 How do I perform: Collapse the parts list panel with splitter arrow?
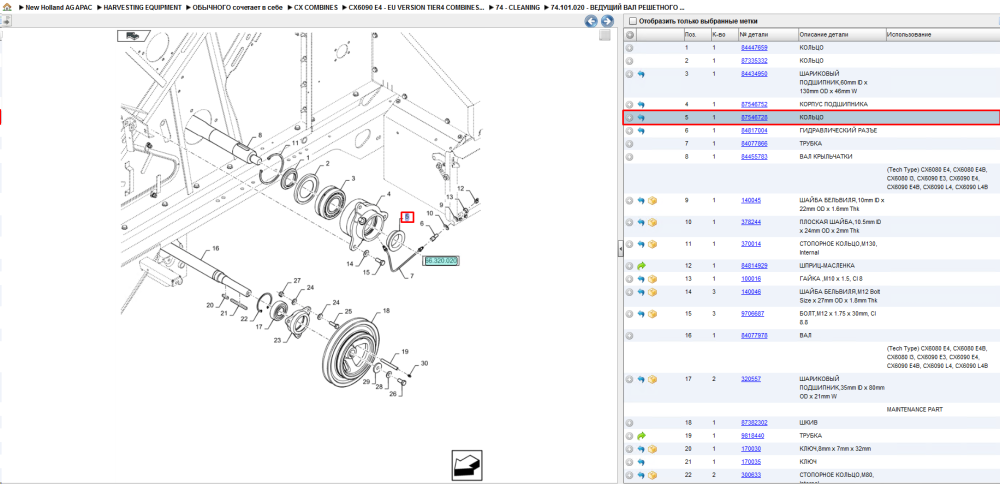tap(620, 249)
